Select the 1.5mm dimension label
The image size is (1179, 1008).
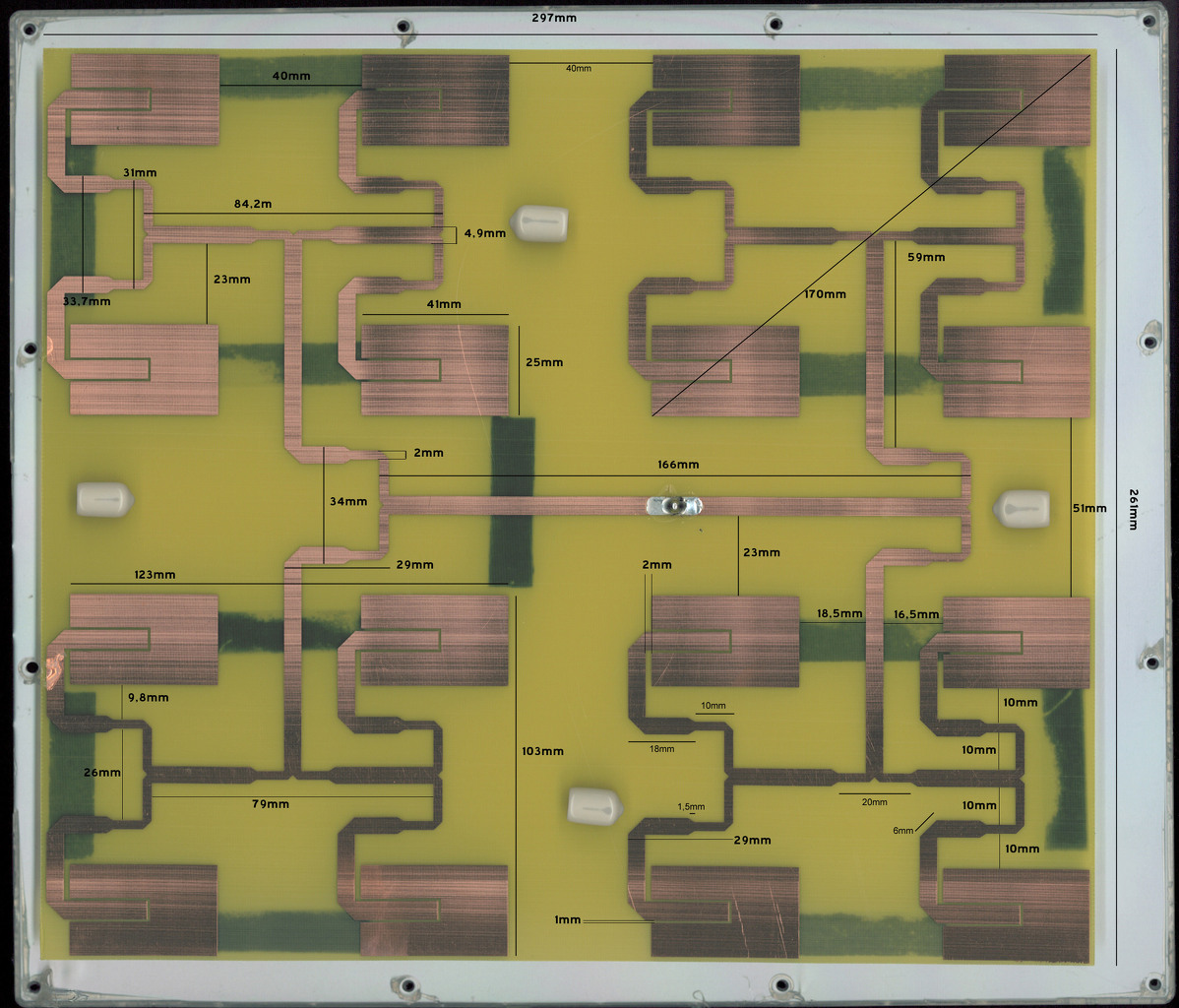coord(691,806)
